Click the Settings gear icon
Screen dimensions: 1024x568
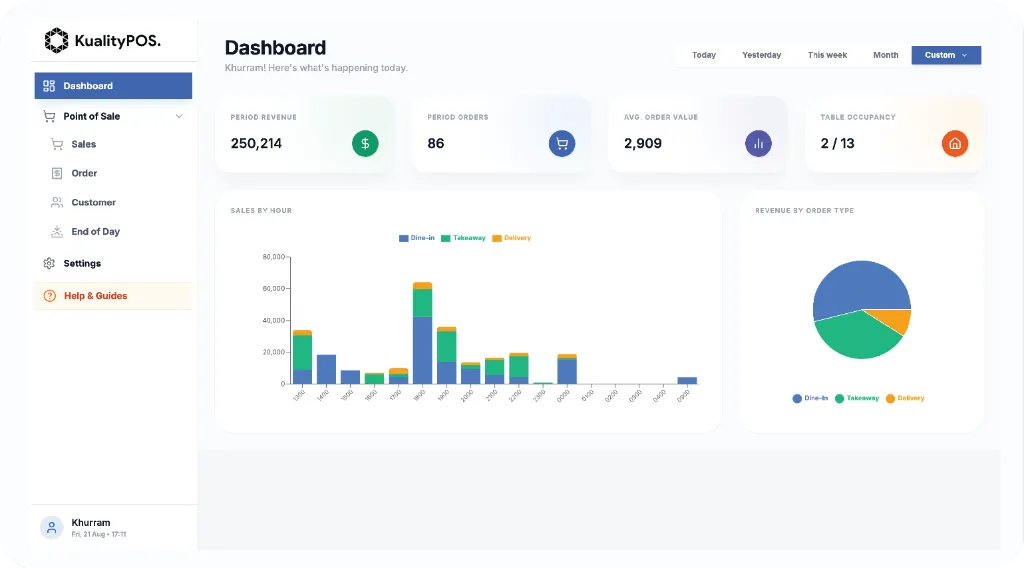point(49,263)
